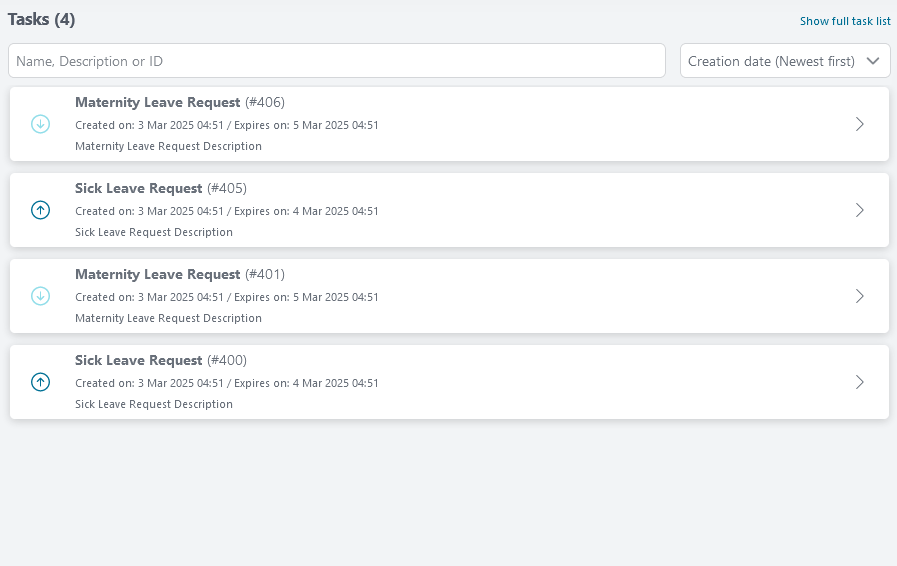Focus the Name, Description or ID search field
The image size is (897, 566).
click(337, 61)
